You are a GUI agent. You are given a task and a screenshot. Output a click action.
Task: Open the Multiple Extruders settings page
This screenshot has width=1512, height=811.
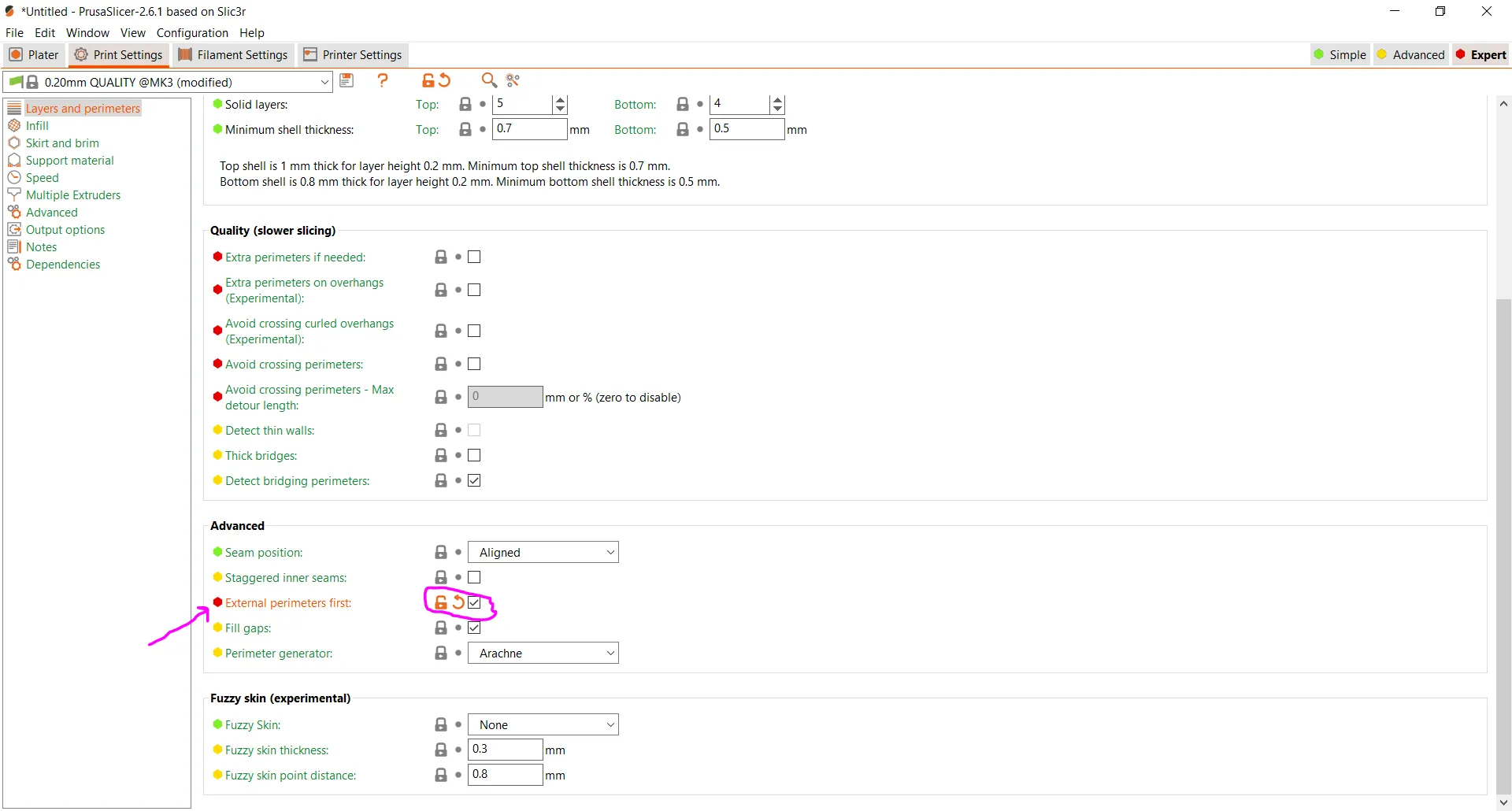coord(73,195)
